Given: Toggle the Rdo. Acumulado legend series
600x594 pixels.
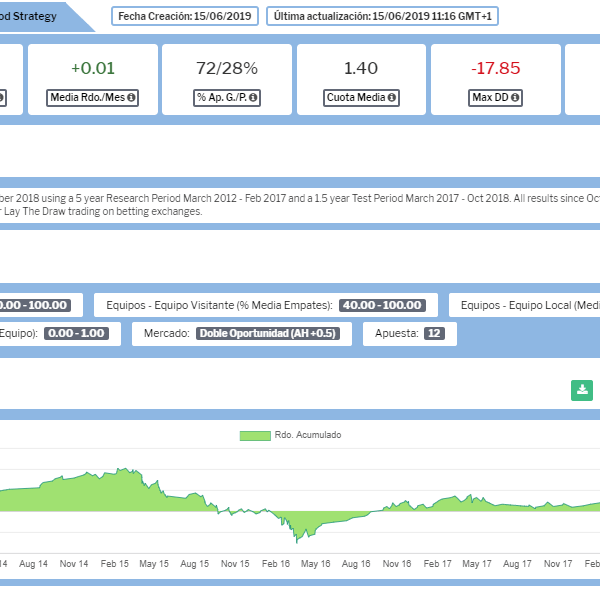Looking at the screenshot, I should [x=307, y=435].
